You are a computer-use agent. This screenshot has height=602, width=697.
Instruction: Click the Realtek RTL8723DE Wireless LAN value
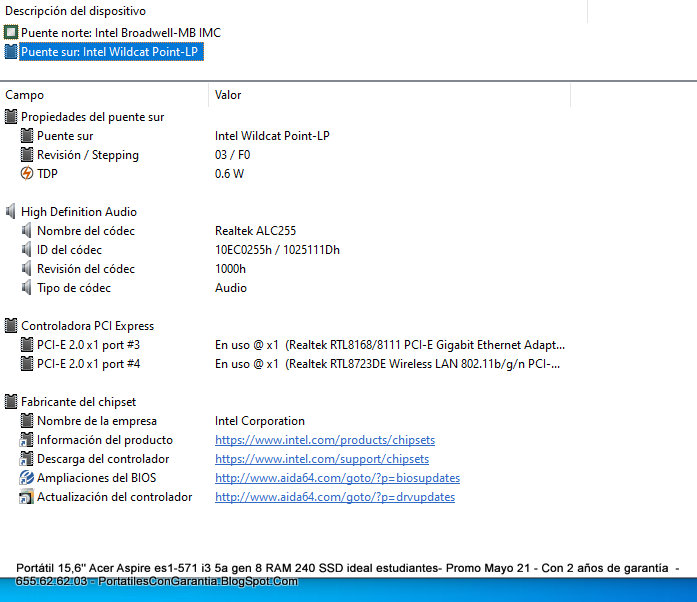pos(387,364)
